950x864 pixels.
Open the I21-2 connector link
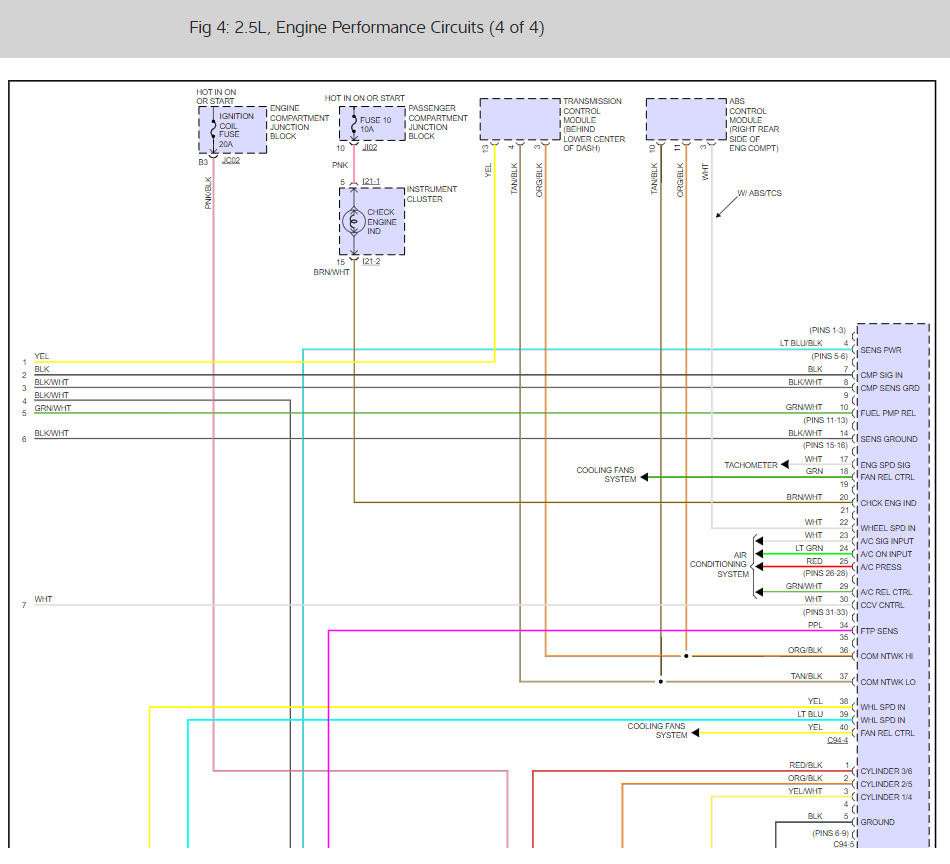click(x=371, y=261)
